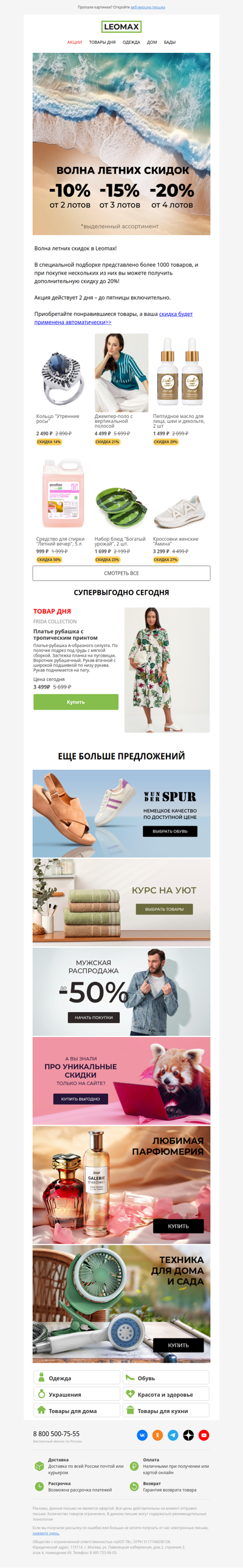The image size is (243, 1568).
Task: Click the green Купить button
Action: pos(75,702)
